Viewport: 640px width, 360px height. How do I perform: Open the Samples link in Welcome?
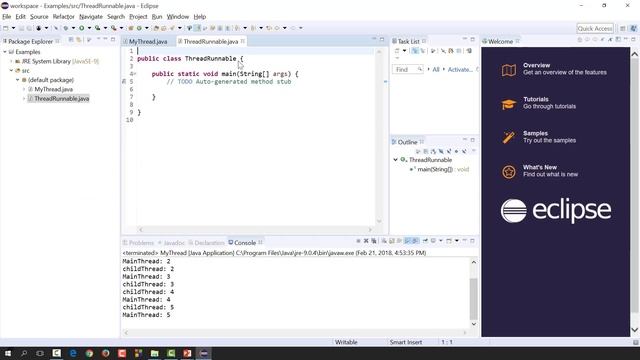click(536, 133)
